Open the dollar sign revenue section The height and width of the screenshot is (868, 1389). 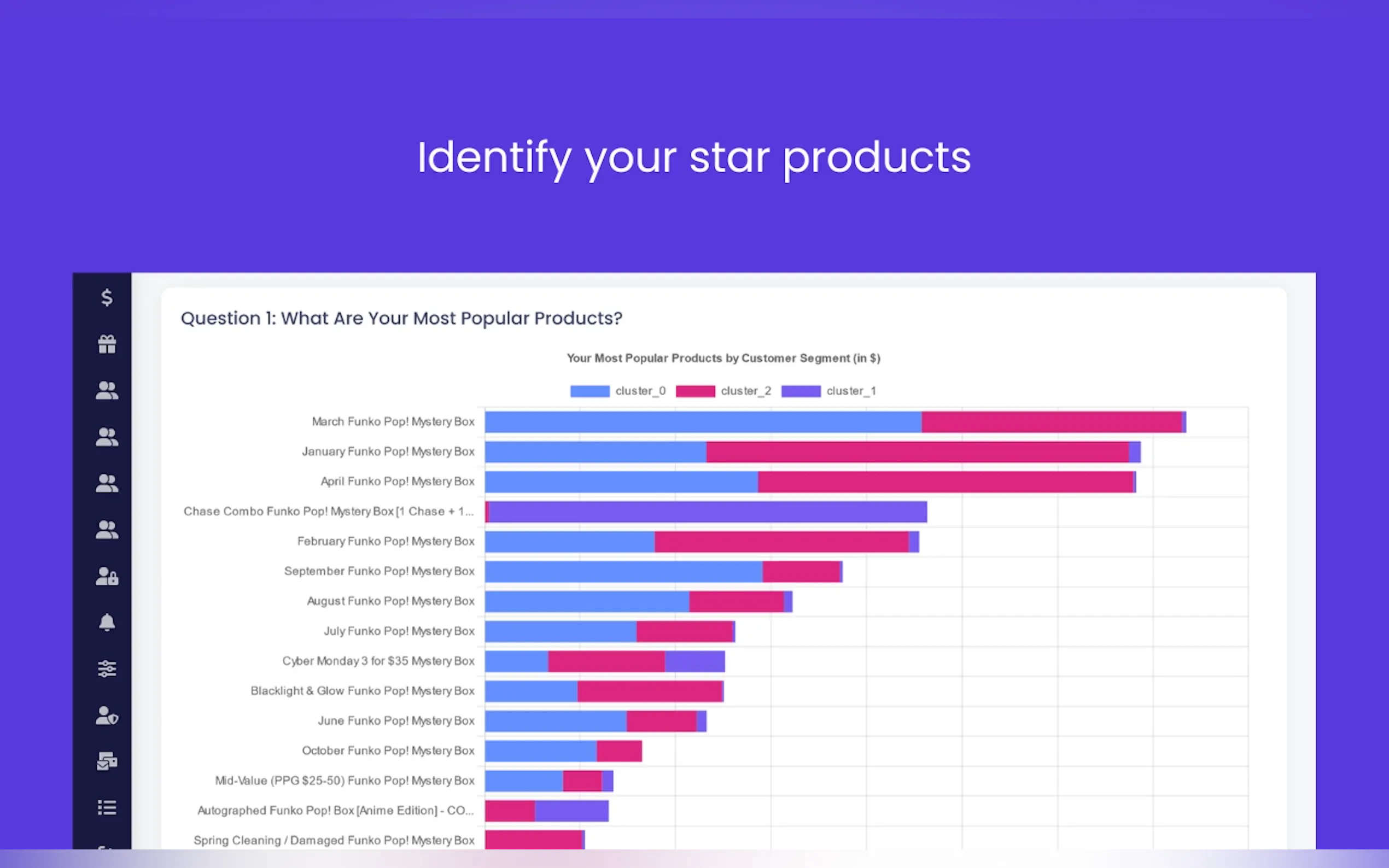[107, 297]
